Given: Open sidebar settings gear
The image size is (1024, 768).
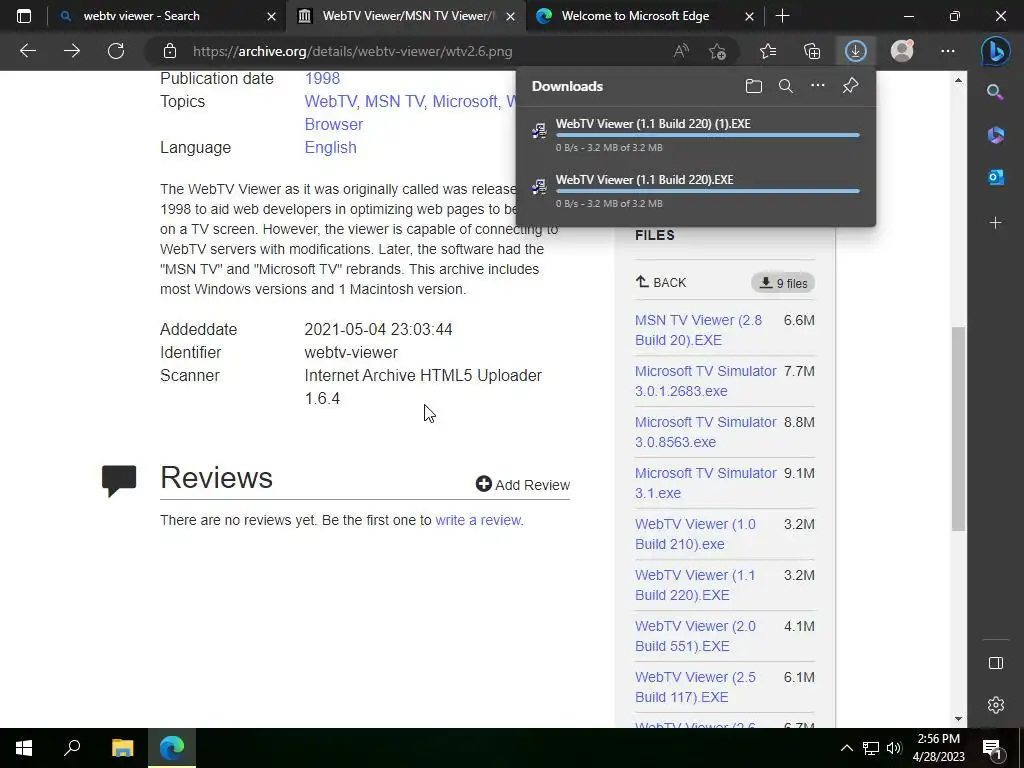Looking at the screenshot, I should [x=995, y=705].
